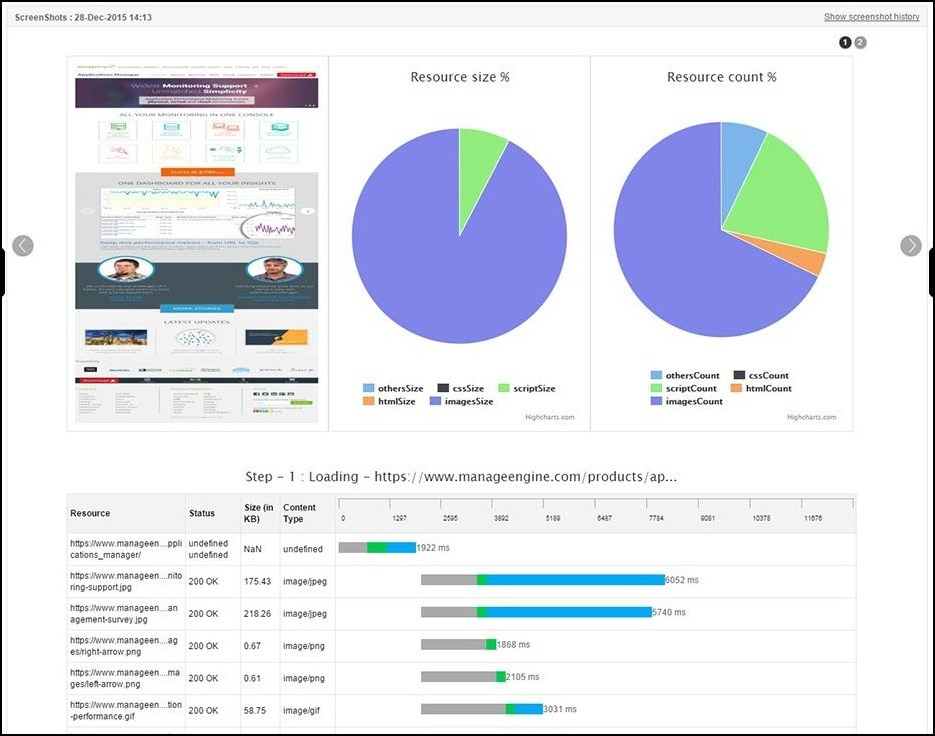This screenshot has width=935, height=736.
Task: Toggle cssCount legend item
Action: click(761, 375)
